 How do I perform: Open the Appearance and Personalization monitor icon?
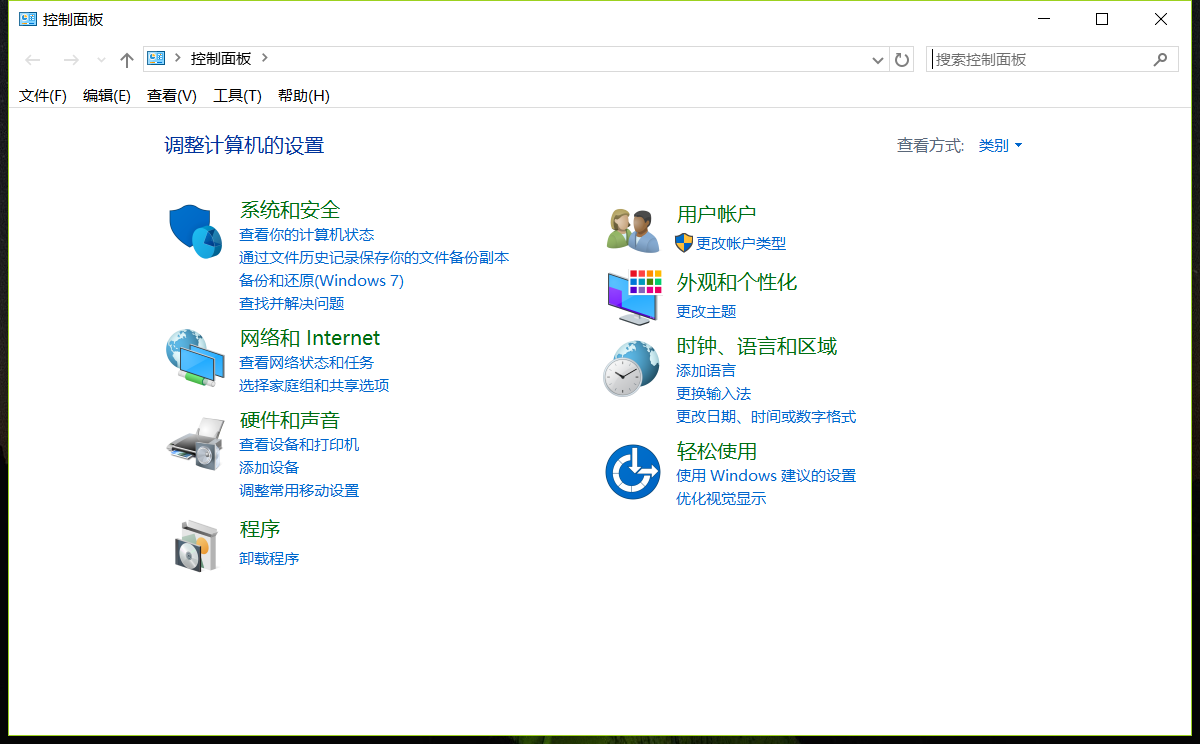[x=634, y=296]
